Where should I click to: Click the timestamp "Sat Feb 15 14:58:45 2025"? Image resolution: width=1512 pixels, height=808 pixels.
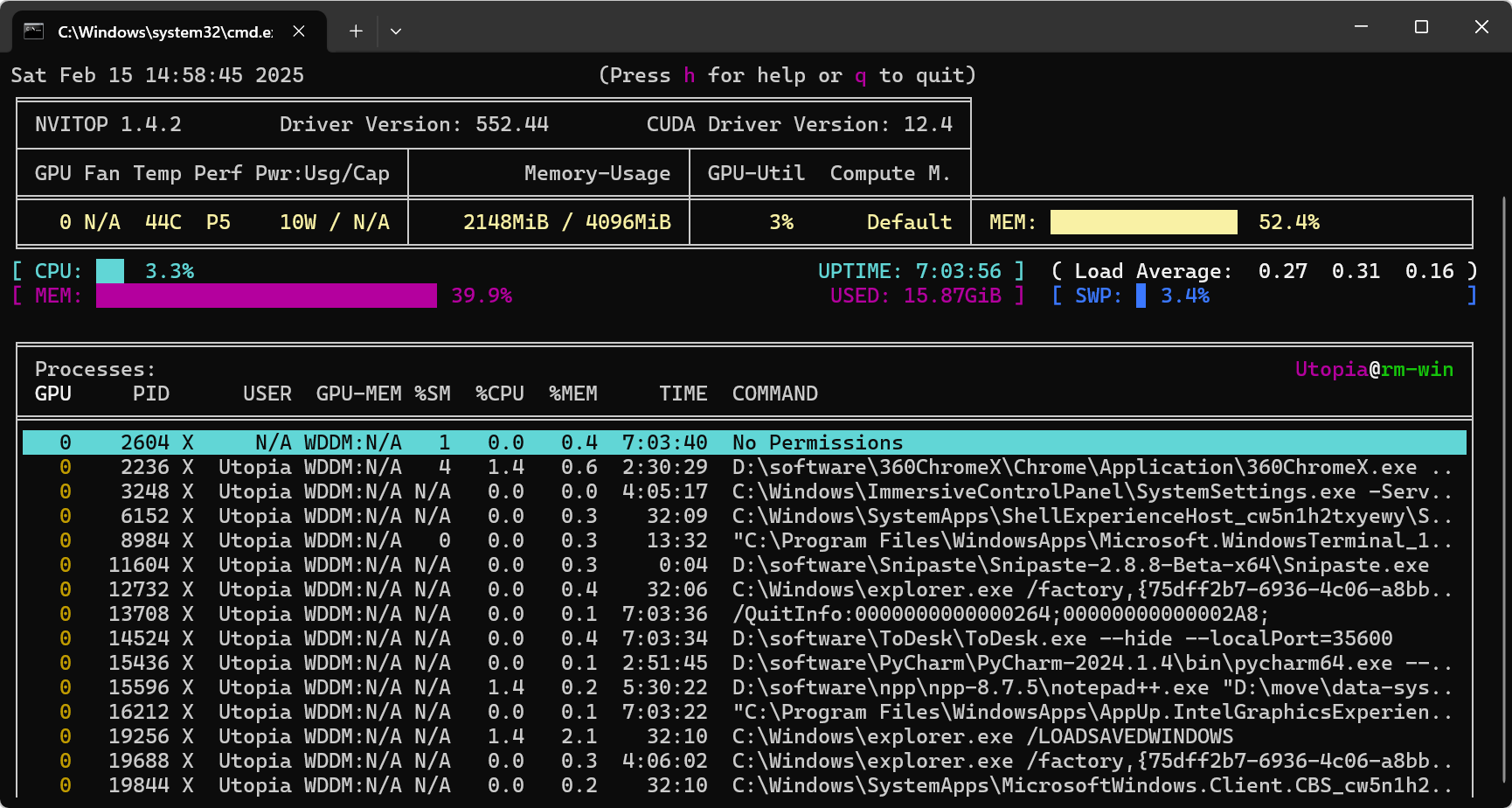point(157,75)
